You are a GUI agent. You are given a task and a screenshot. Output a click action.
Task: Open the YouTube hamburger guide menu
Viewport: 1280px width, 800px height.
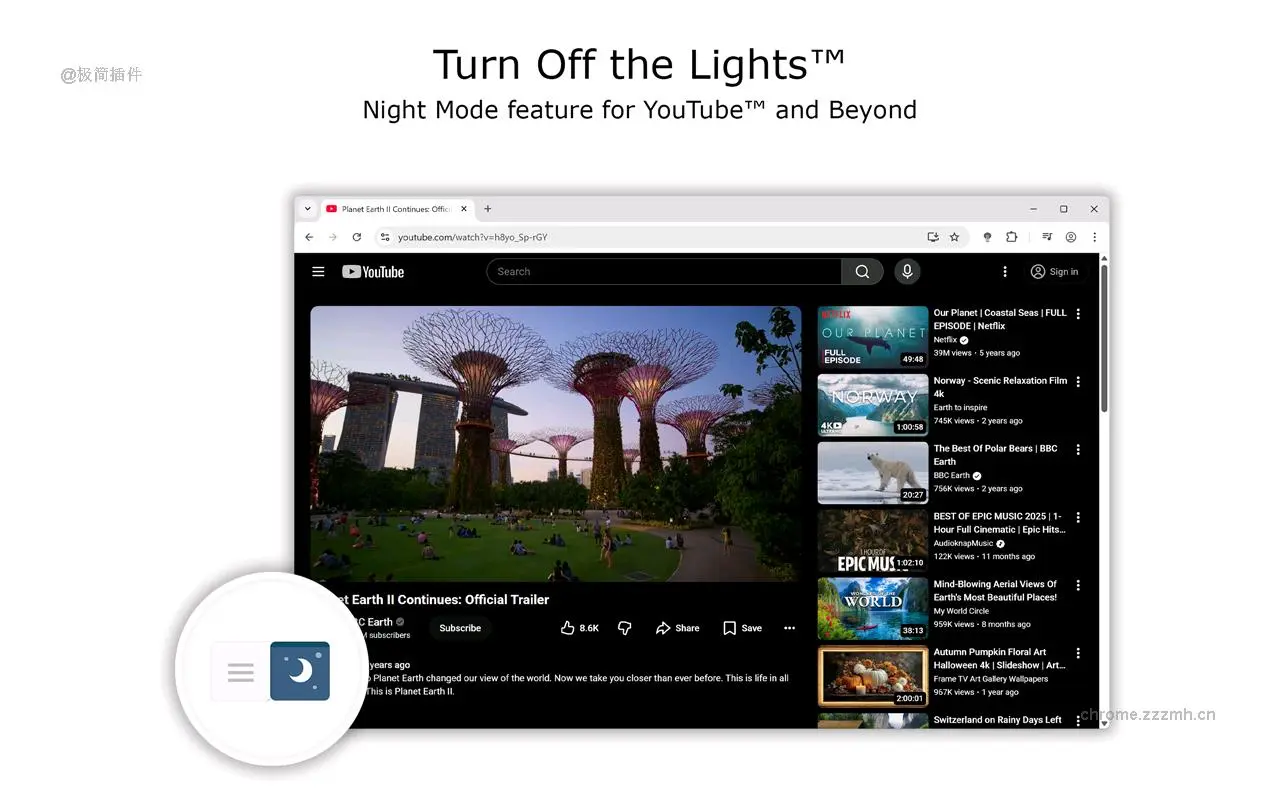[x=318, y=272]
